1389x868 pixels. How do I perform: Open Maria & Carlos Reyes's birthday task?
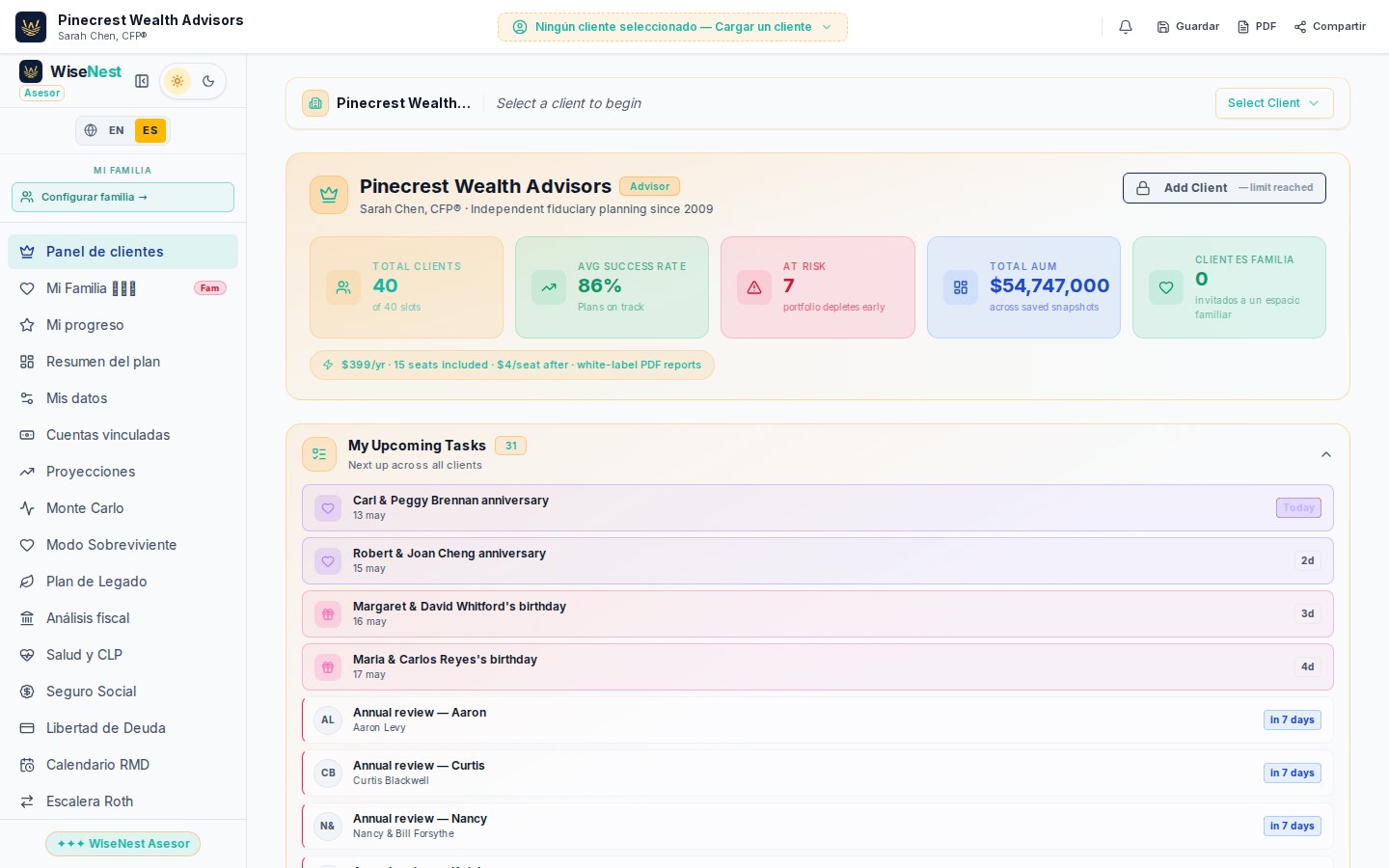(x=818, y=667)
